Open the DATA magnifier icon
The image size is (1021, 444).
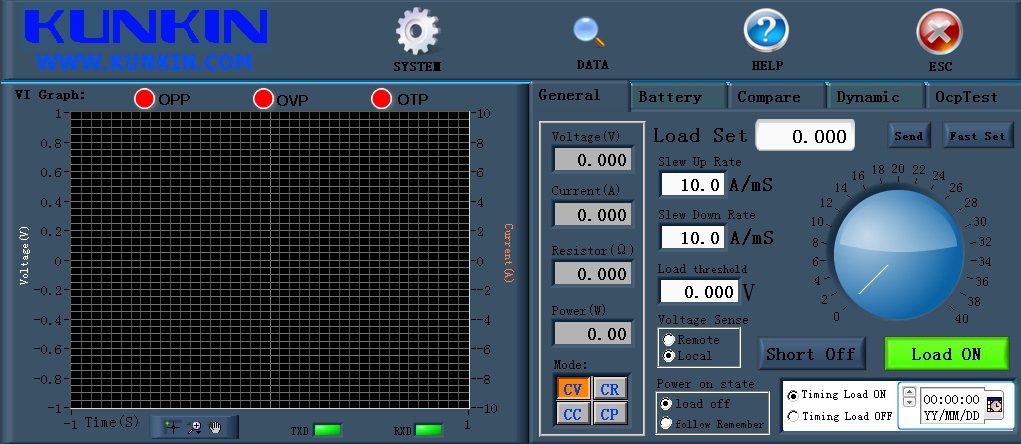[x=590, y=32]
